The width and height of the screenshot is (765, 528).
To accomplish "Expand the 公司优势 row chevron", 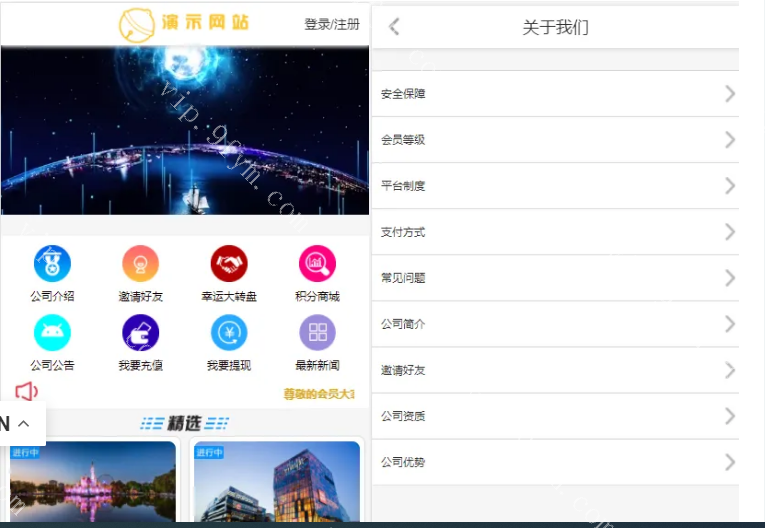I will pos(730,462).
